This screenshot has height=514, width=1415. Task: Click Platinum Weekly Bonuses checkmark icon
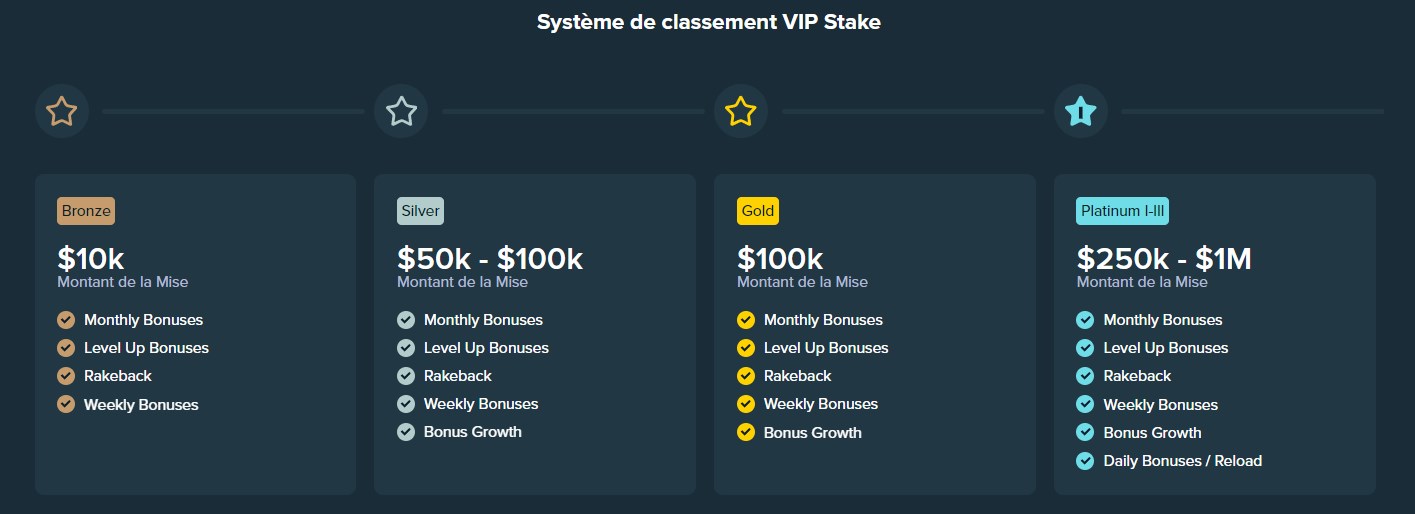pos(1085,405)
